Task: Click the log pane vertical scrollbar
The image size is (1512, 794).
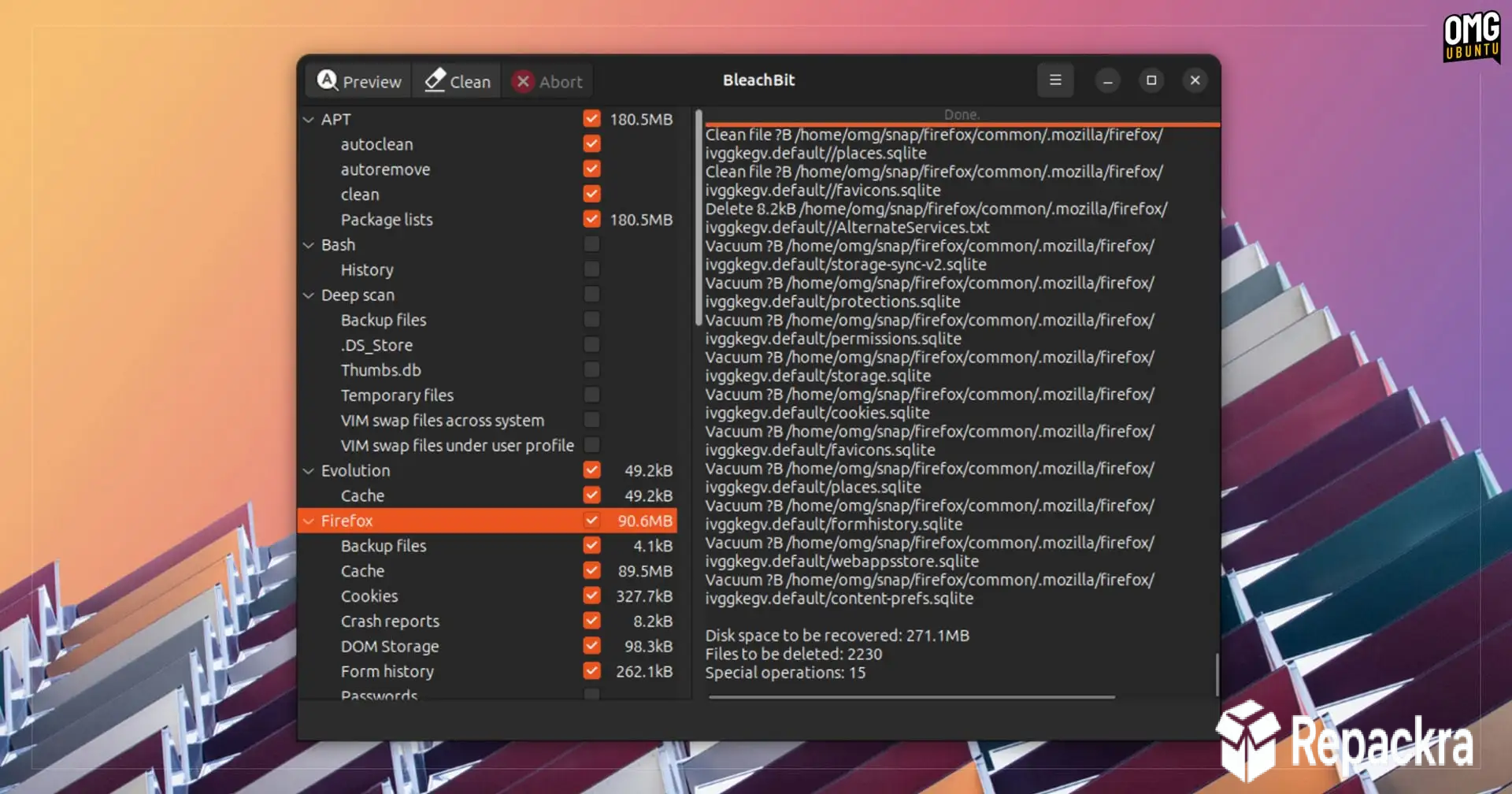Action: tap(1217, 675)
